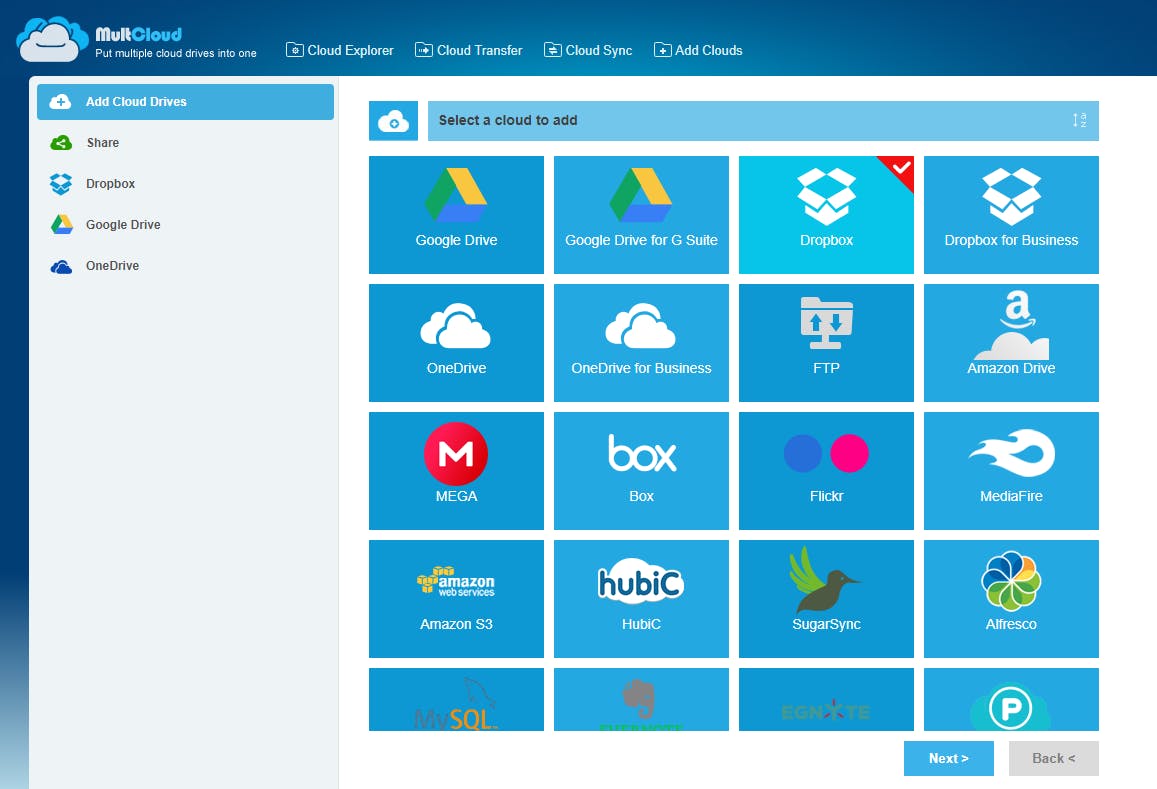
Task: Click 'Put multiple cloud drives into one' tagline
Action: tap(176, 53)
